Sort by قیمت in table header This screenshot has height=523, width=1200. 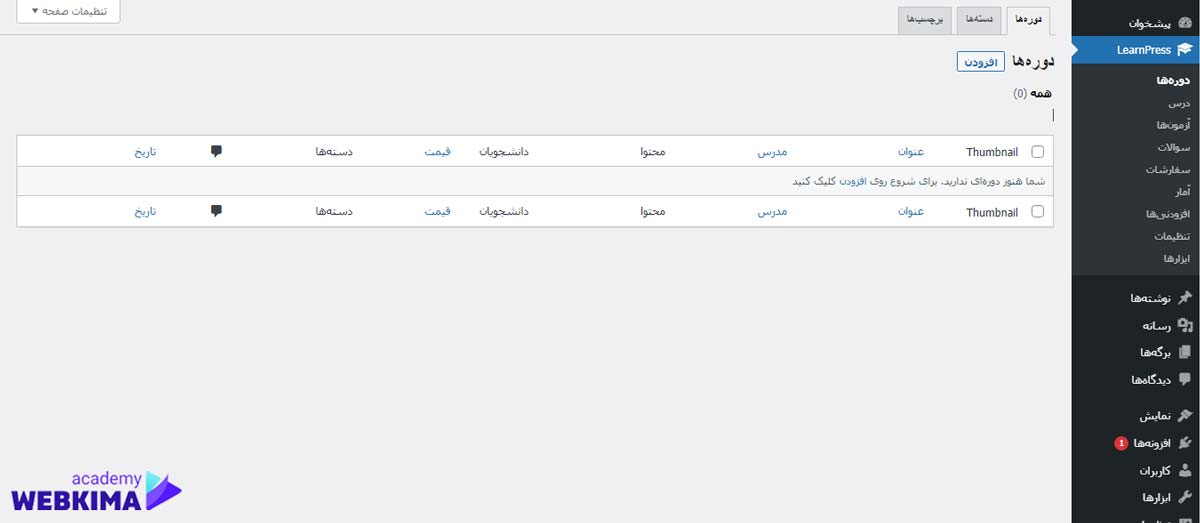click(437, 152)
